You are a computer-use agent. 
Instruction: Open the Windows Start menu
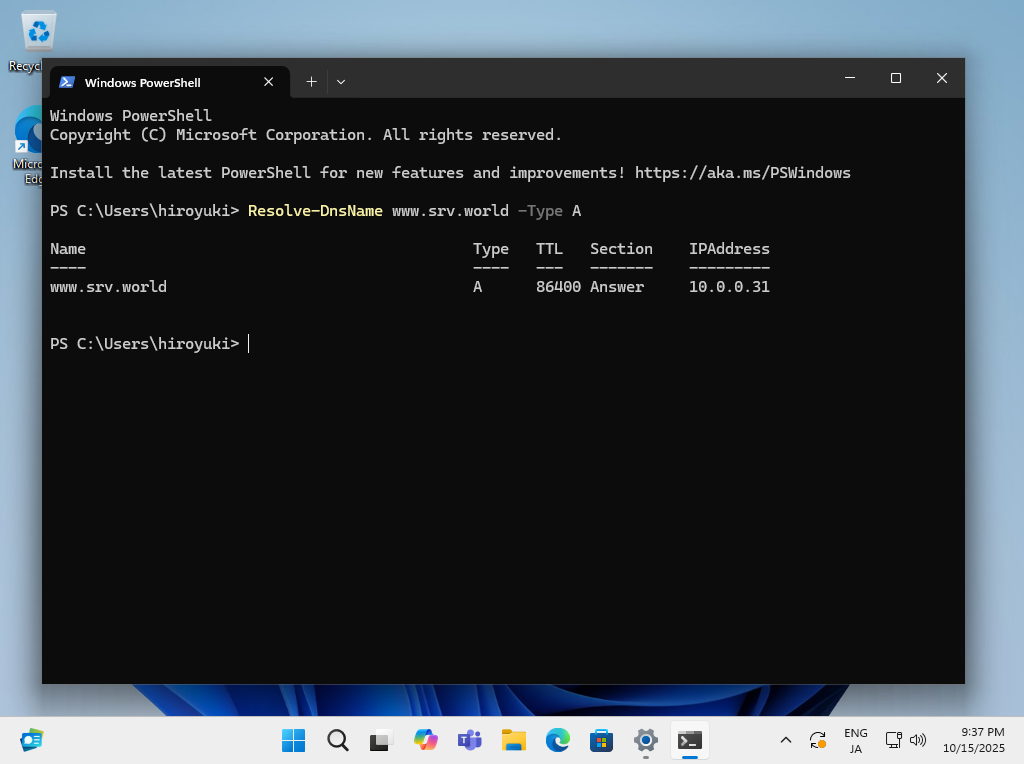(x=293, y=740)
